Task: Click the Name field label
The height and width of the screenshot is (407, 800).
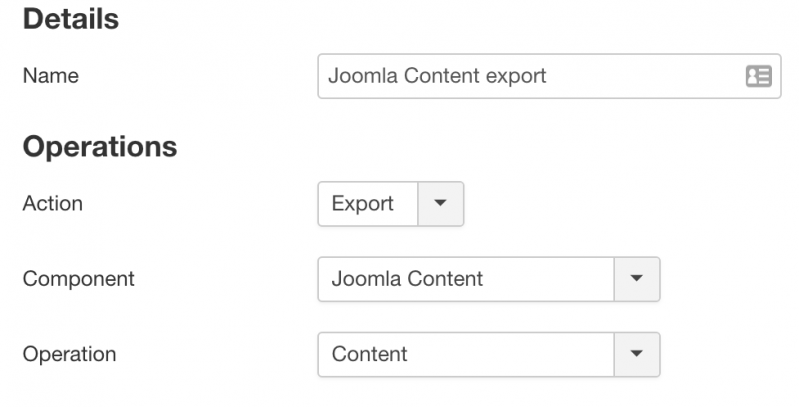Action: pos(51,76)
